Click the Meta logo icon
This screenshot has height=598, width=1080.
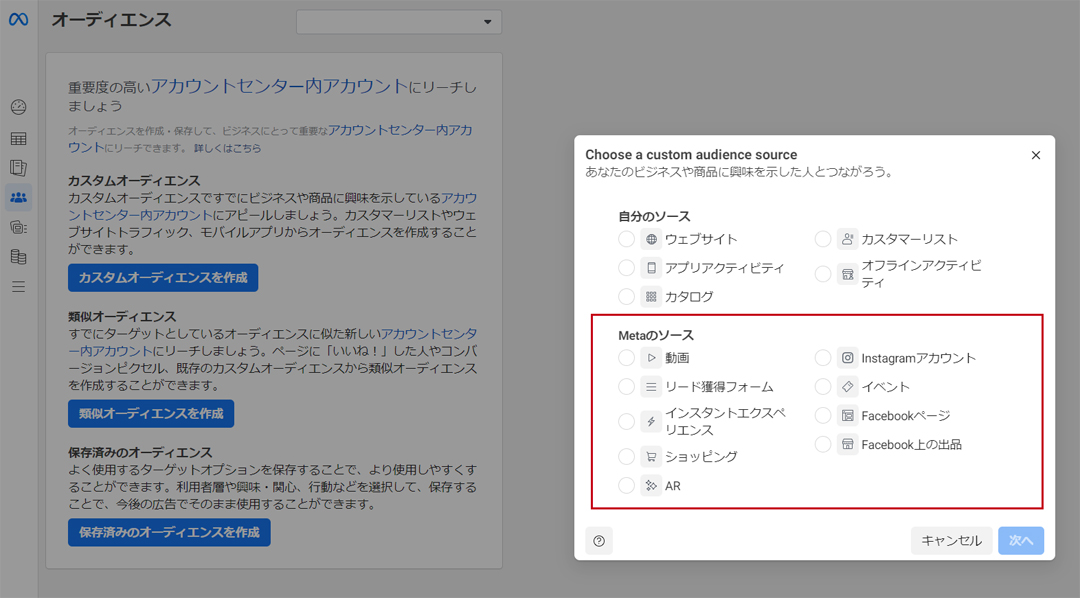point(18,20)
